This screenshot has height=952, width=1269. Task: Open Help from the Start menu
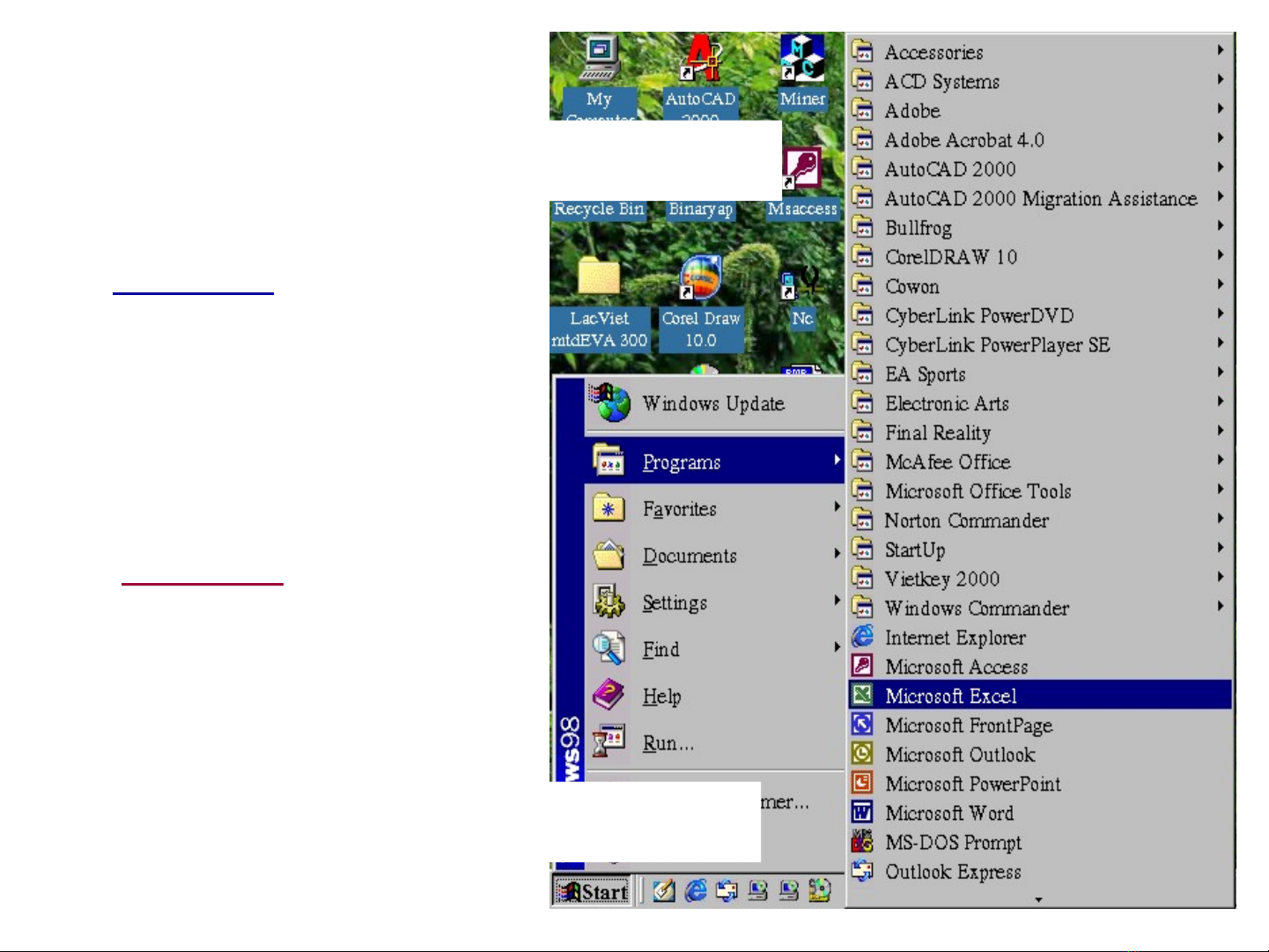pos(661,697)
